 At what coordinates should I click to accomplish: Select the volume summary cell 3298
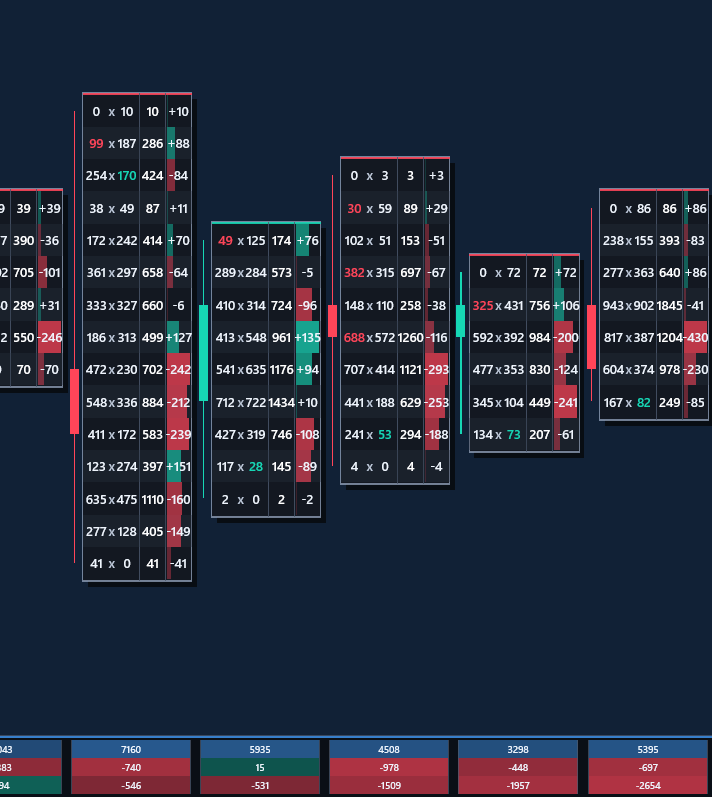(518, 749)
